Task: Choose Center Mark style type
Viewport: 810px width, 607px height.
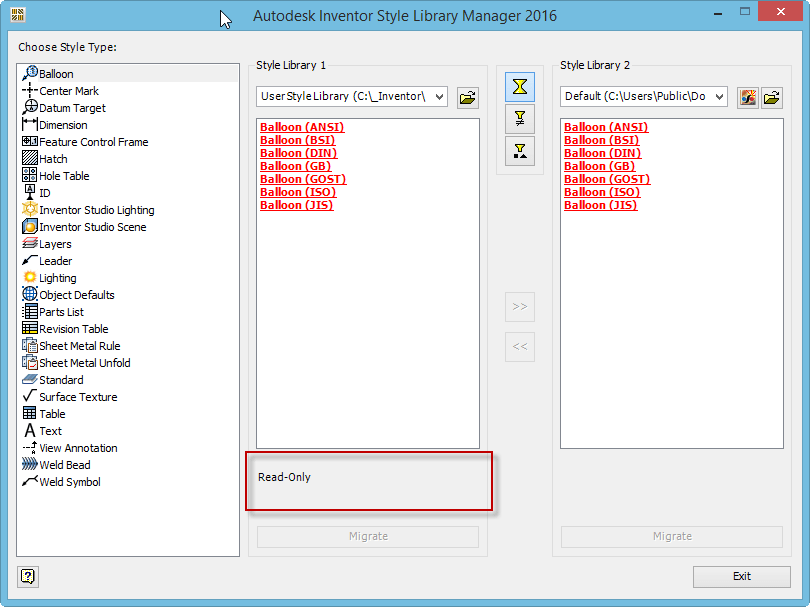Action: [x=60, y=91]
